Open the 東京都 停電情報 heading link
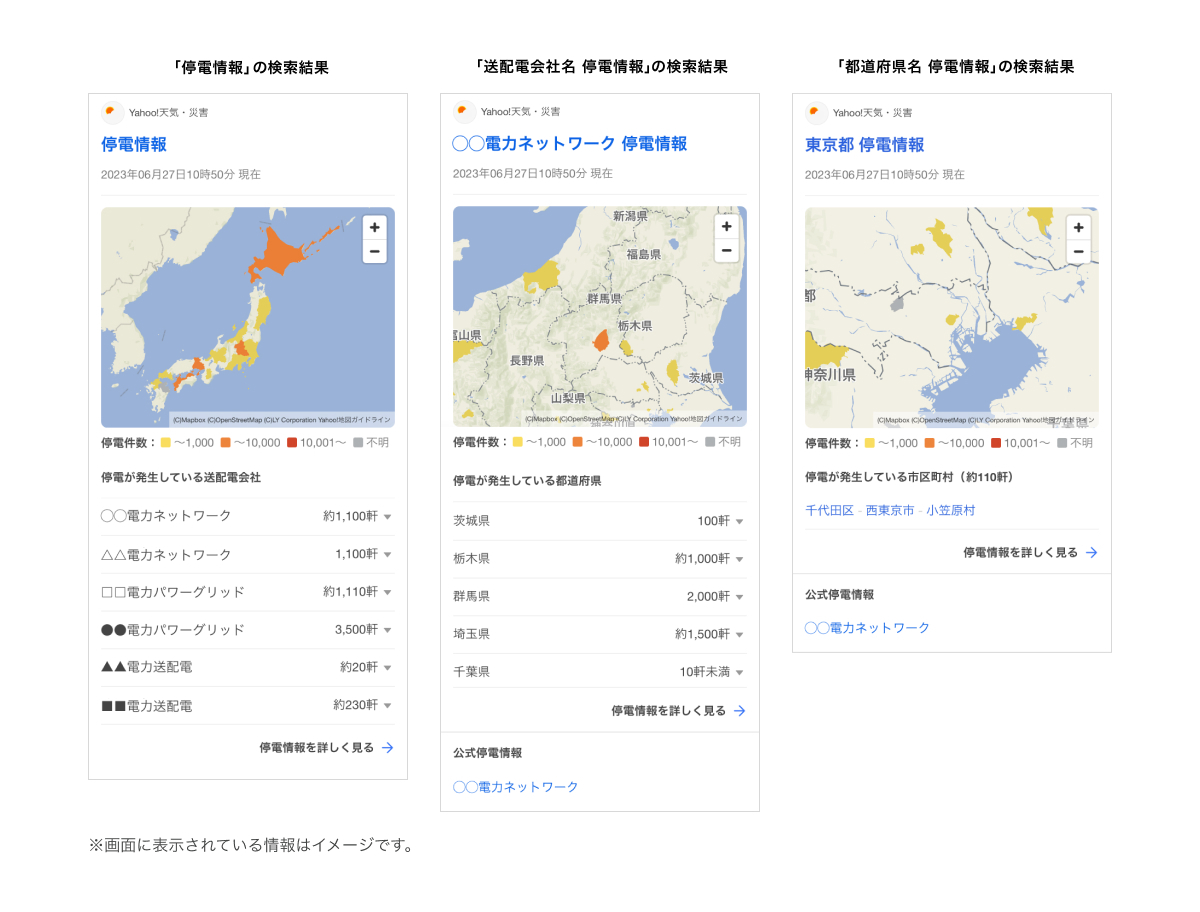The image size is (1200, 912). tap(866, 145)
